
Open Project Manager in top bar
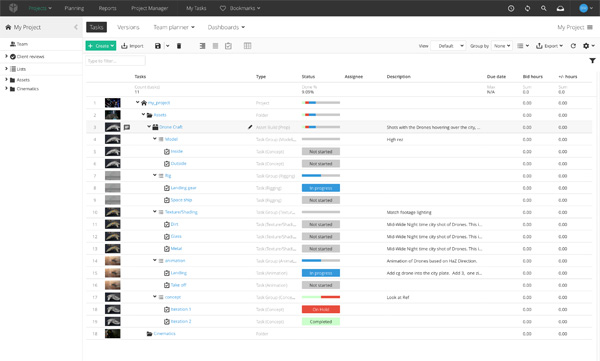(150, 8)
